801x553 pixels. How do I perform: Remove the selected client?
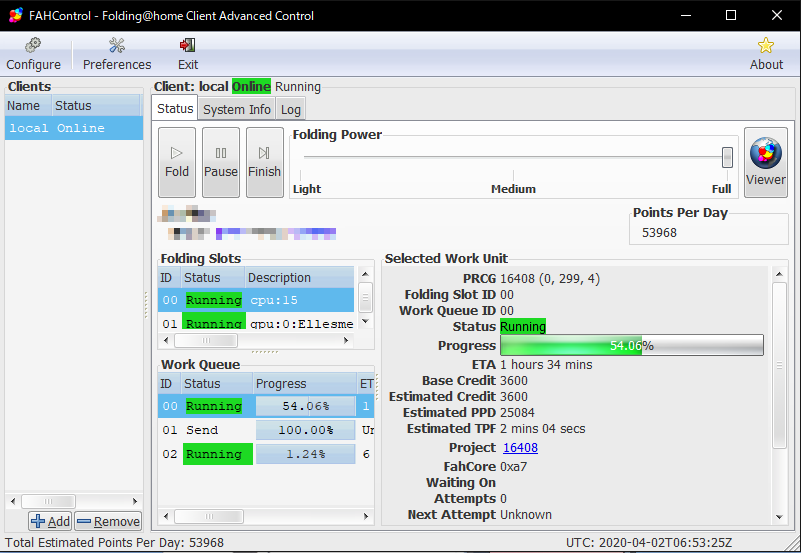coord(108,521)
